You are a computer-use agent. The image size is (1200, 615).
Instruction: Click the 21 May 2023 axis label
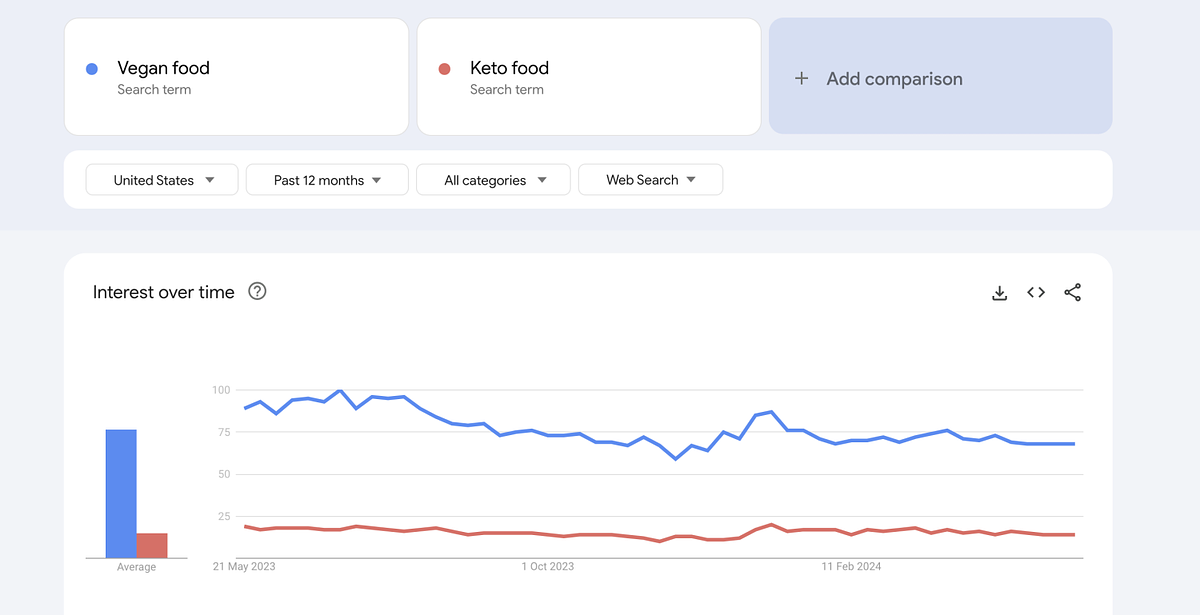pyautogui.click(x=243, y=566)
